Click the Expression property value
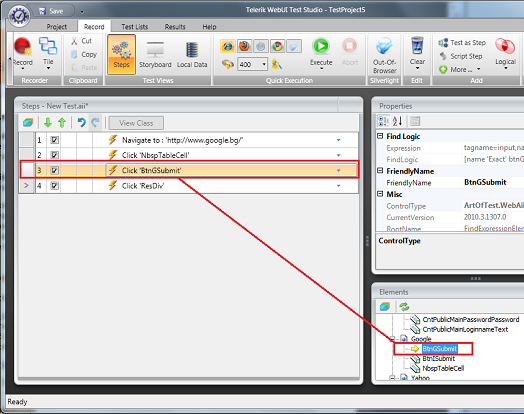524x414 pixels. point(493,148)
